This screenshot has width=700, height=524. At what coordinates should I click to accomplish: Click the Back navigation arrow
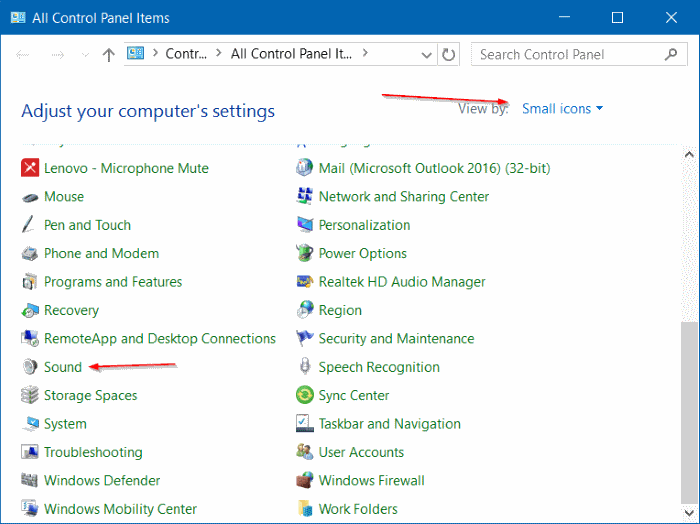point(22,55)
